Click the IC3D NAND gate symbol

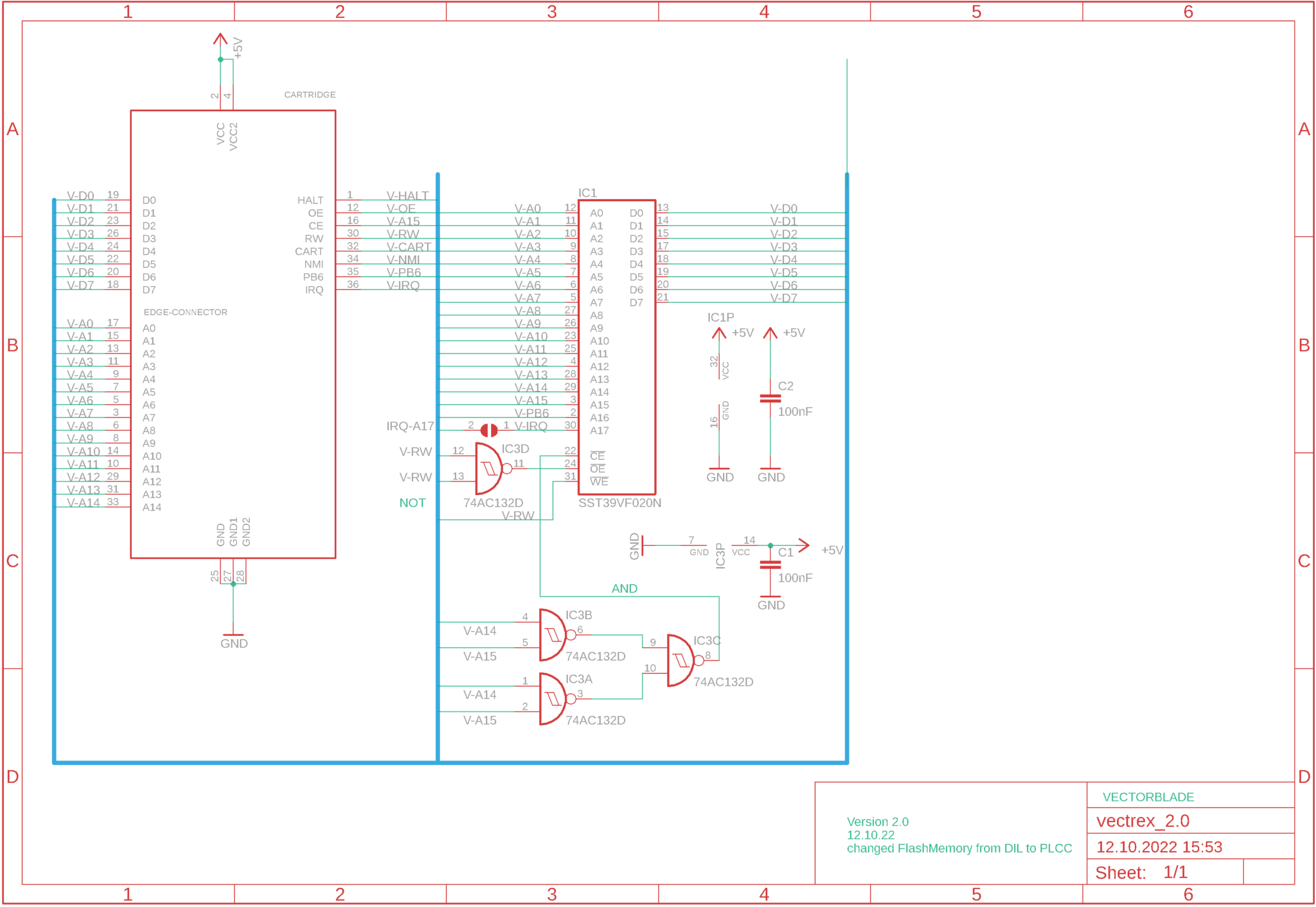point(489,469)
